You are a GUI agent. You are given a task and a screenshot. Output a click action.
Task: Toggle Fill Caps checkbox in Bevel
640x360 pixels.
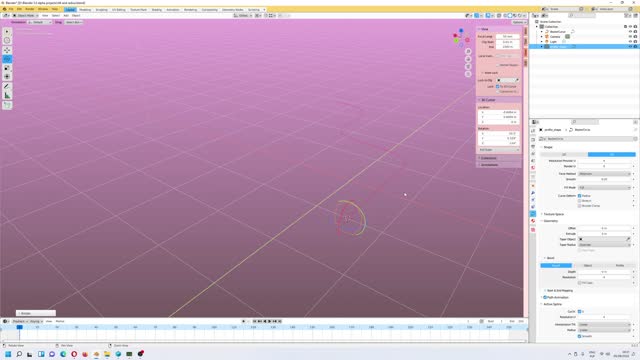(580, 282)
